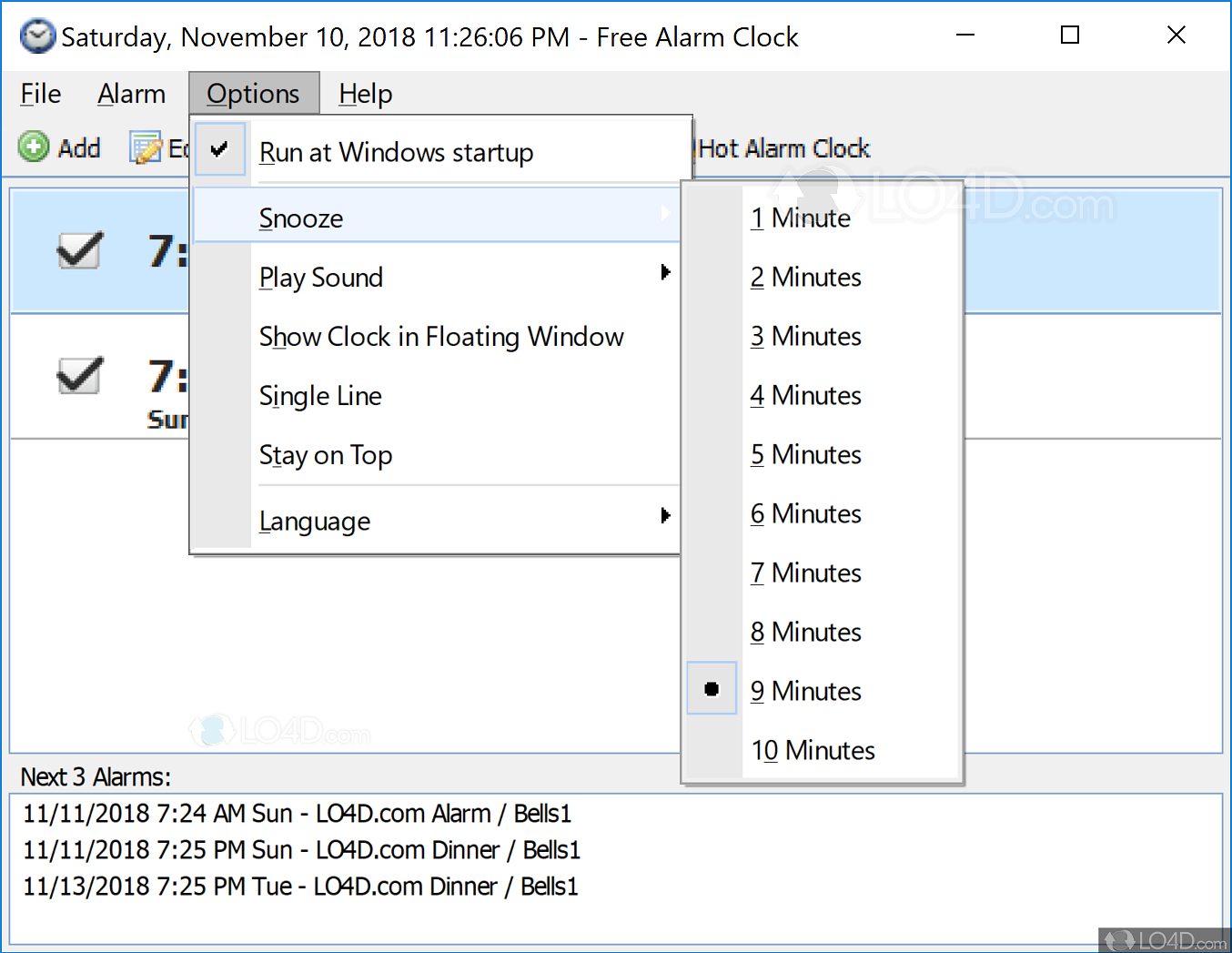Open the Alarm menu

coord(131,93)
